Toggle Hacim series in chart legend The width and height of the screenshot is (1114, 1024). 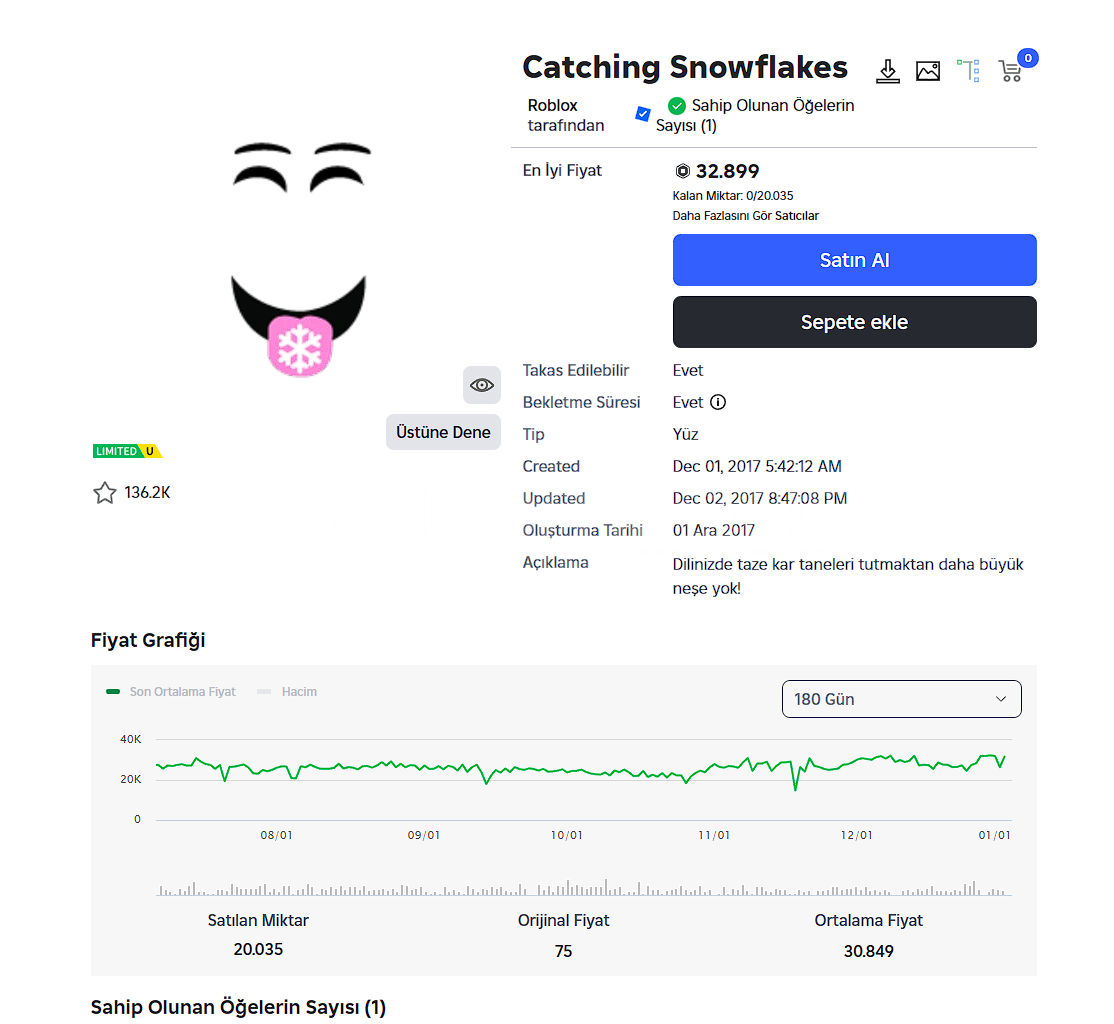click(x=288, y=692)
